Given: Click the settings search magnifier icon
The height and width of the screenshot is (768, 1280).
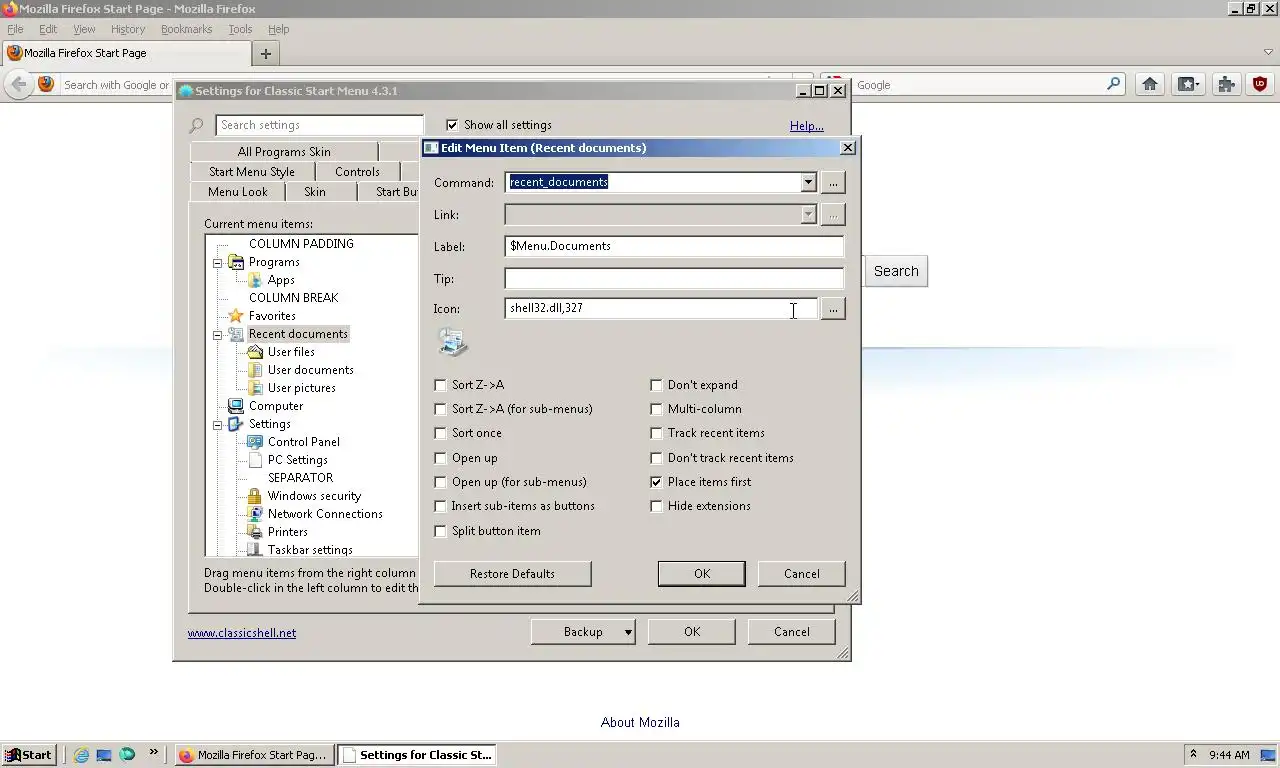Looking at the screenshot, I should tap(197, 125).
